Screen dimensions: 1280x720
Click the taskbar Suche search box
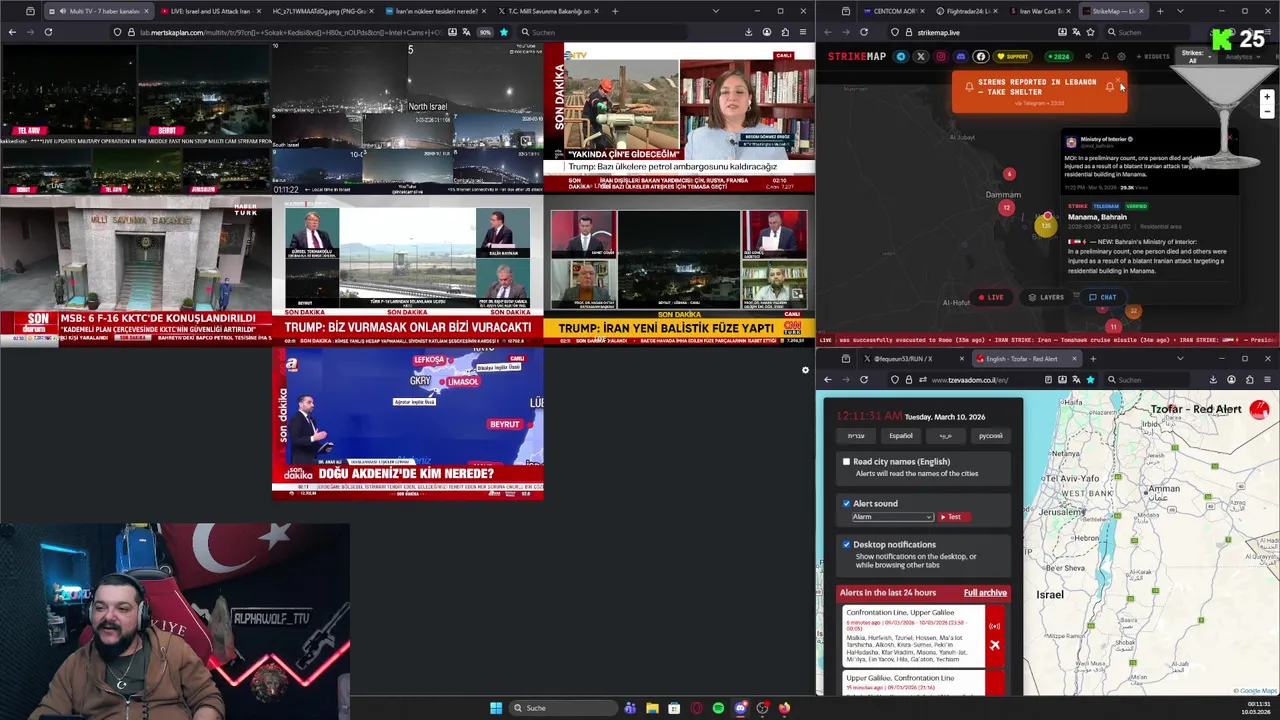pyautogui.click(x=563, y=708)
